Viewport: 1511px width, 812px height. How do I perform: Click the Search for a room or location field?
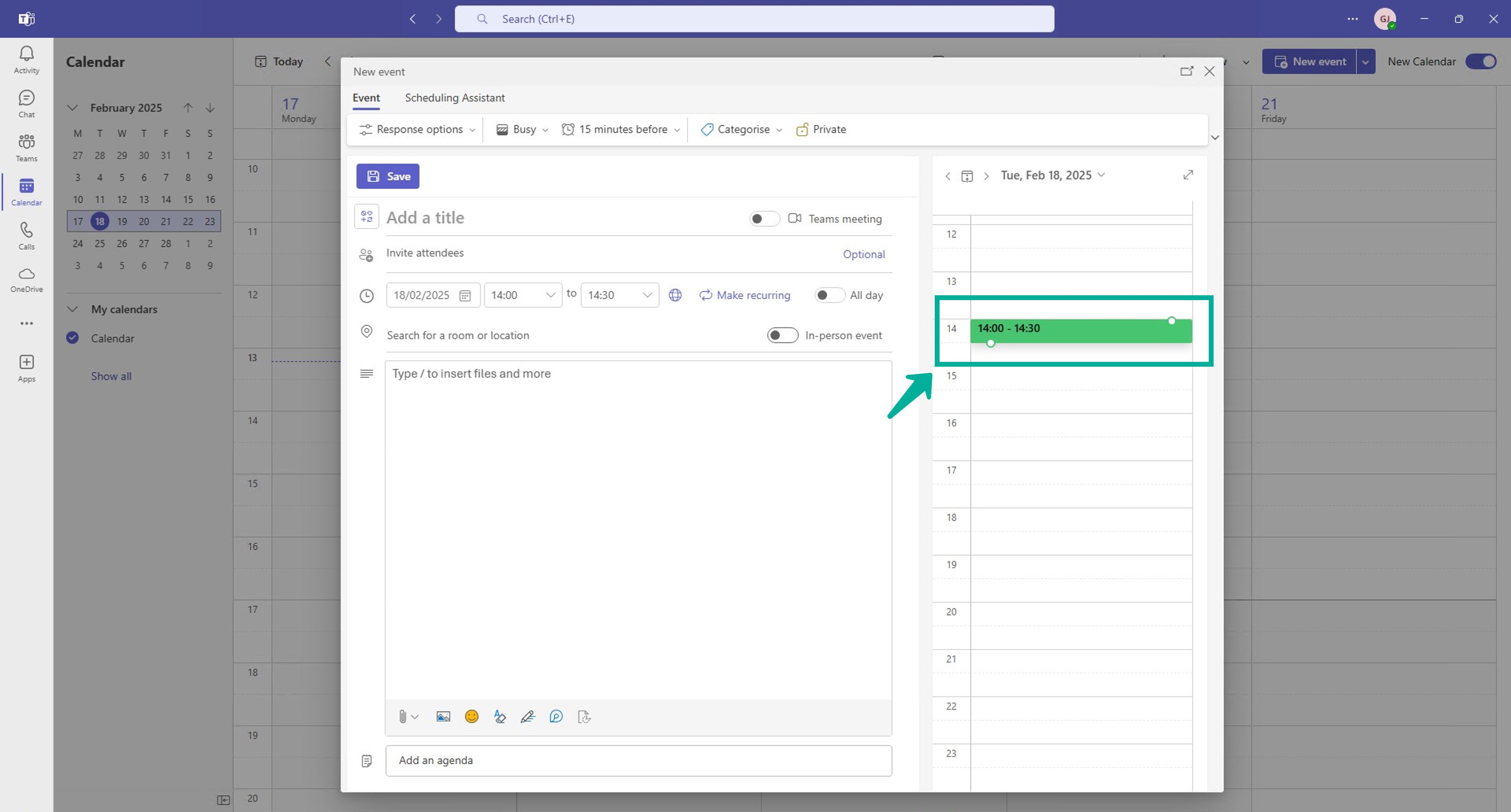[x=572, y=335]
